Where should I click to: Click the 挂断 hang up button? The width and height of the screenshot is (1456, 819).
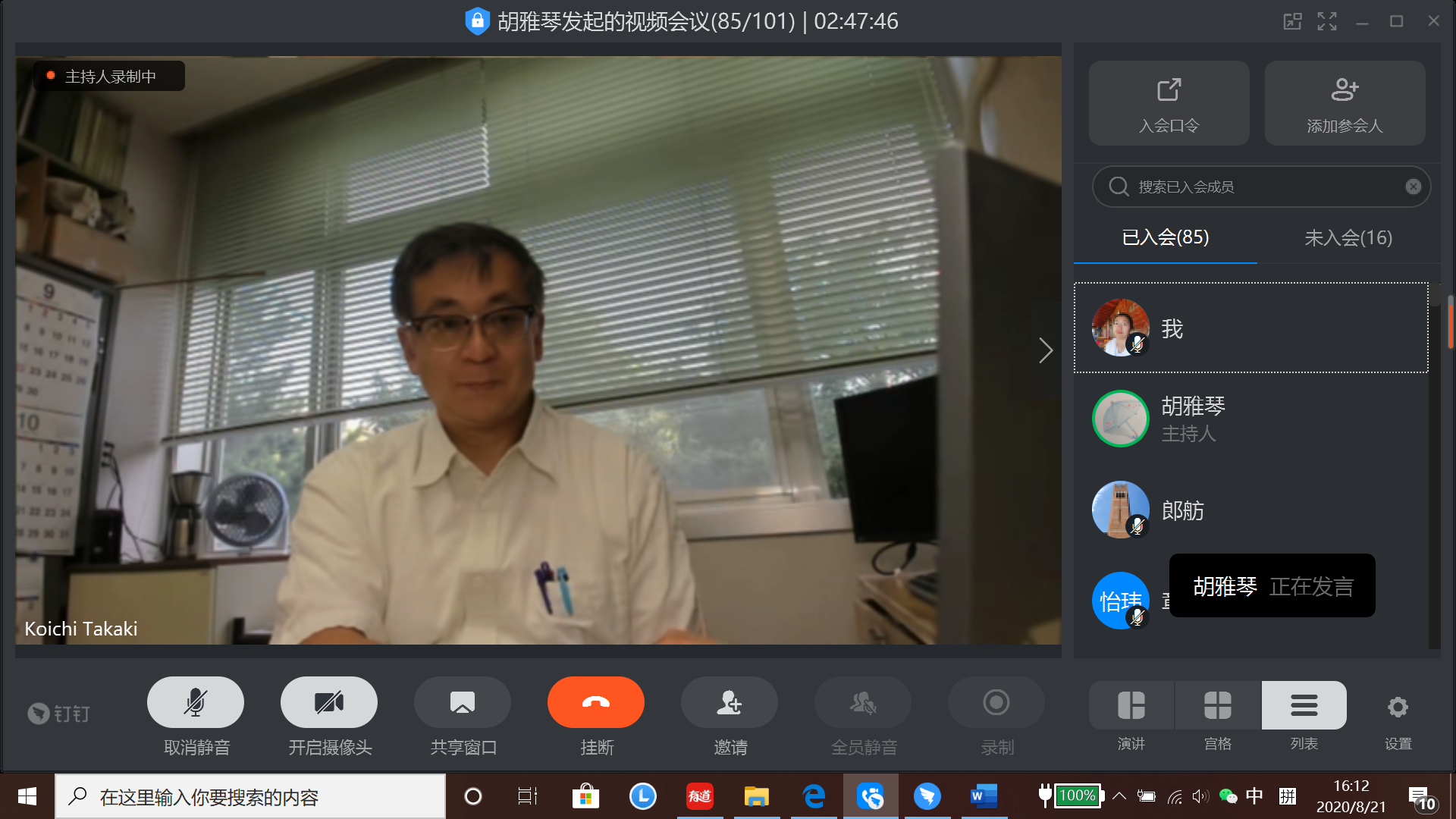pos(595,702)
